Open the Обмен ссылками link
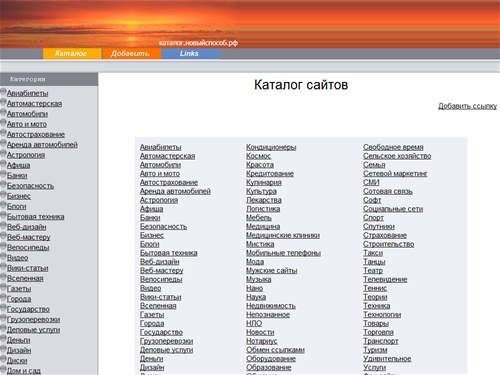The width and height of the screenshot is (500, 375). pos(275,350)
